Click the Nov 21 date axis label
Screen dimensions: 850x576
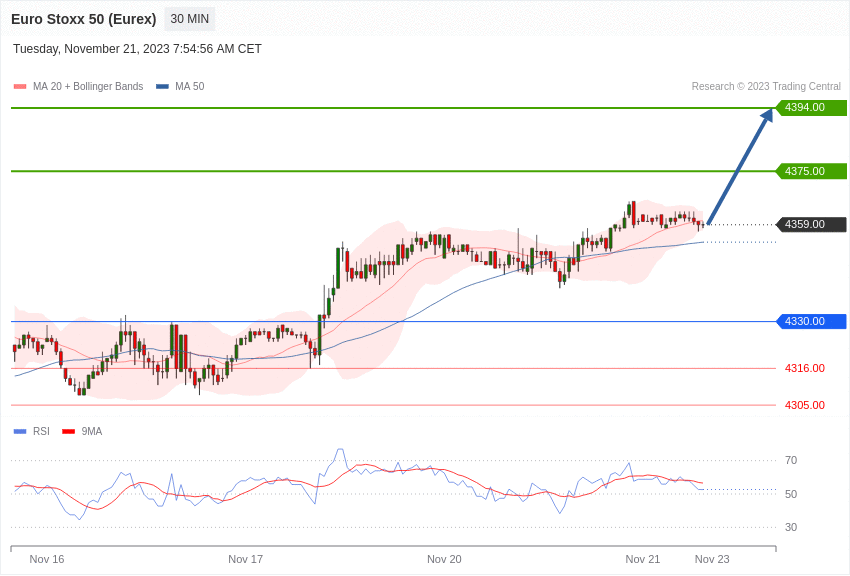[x=643, y=559]
